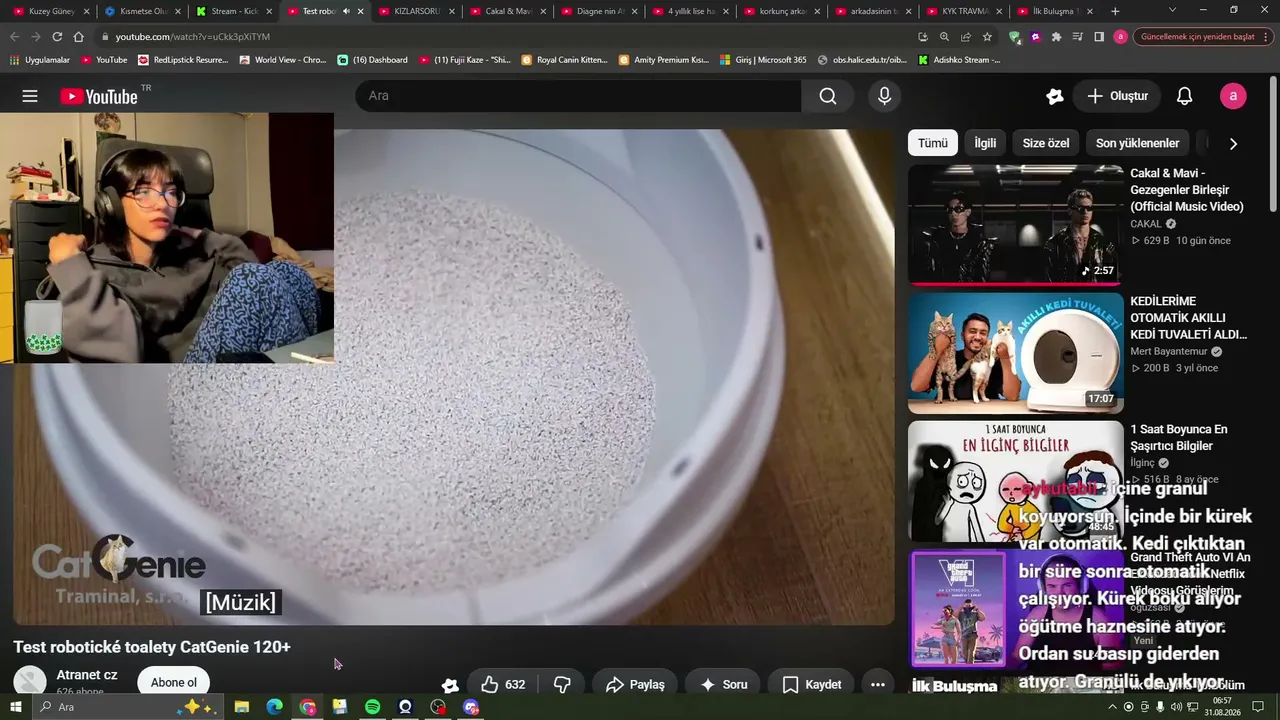1280x720 pixels.
Task: Switch to the KIZLARSORU tab
Action: tap(416, 11)
